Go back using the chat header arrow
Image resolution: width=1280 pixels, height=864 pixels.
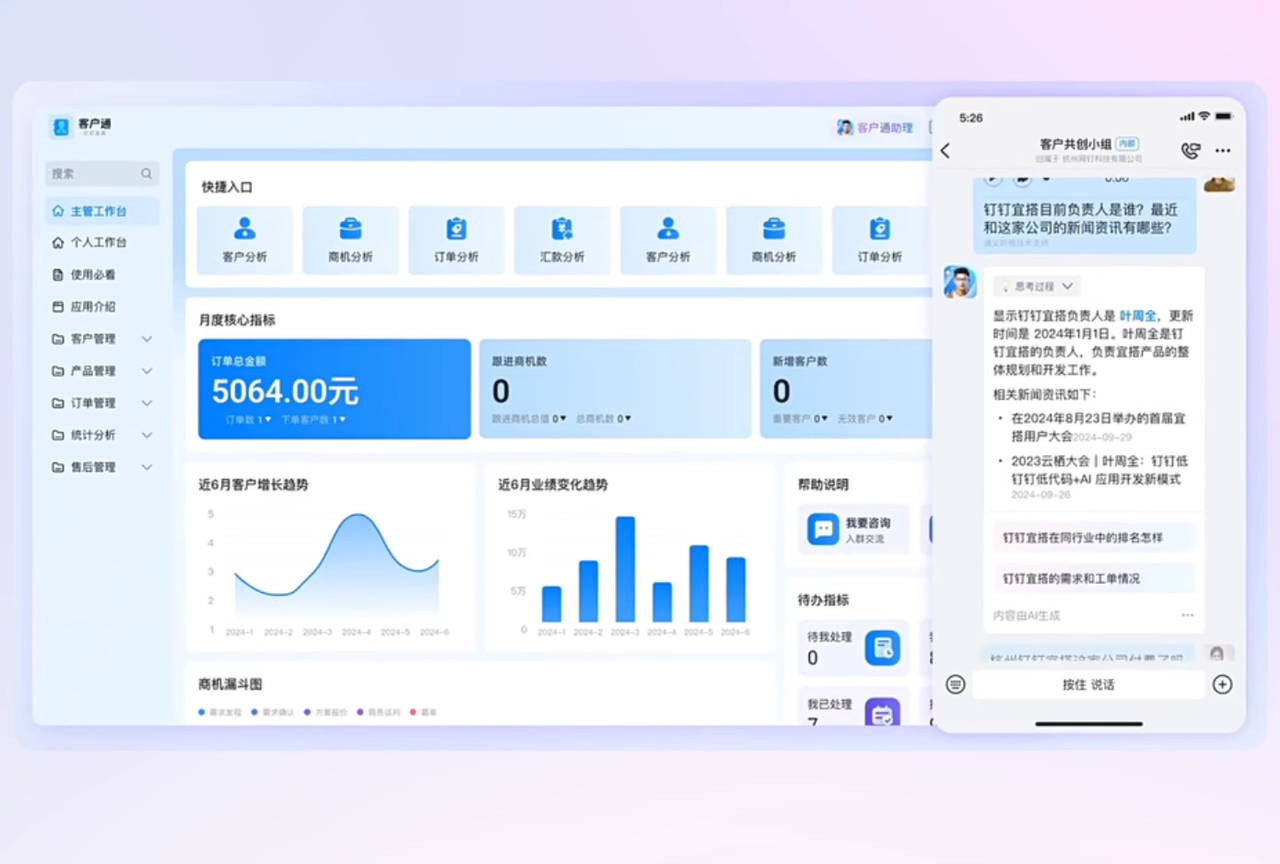click(x=946, y=151)
